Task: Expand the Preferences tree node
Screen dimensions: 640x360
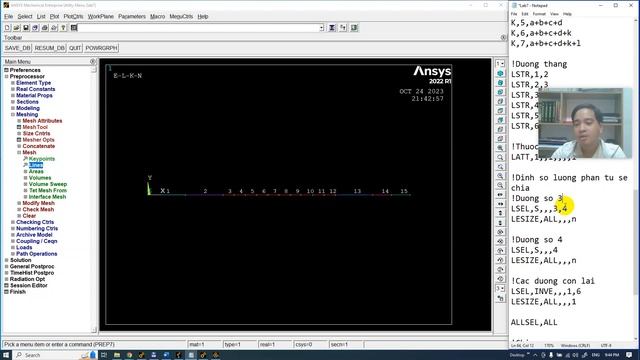Action: point(7,70)
